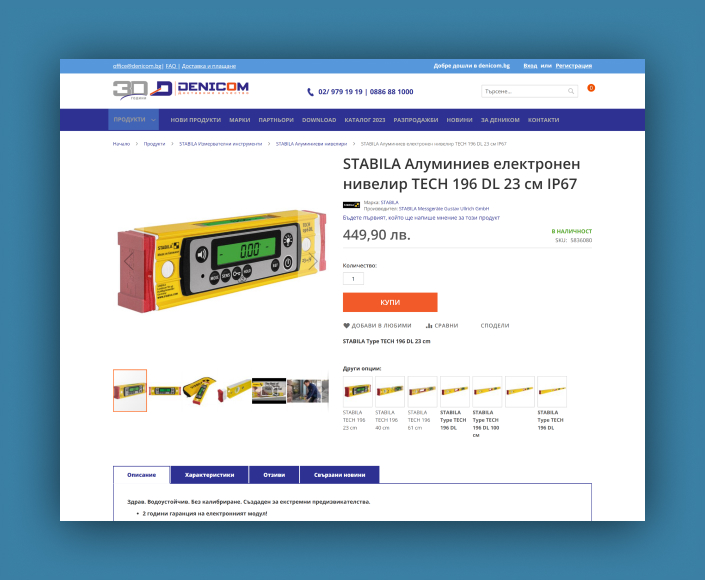Click the price 449,90 лв.
Screen dimensions: 705x580
[376, 235]
